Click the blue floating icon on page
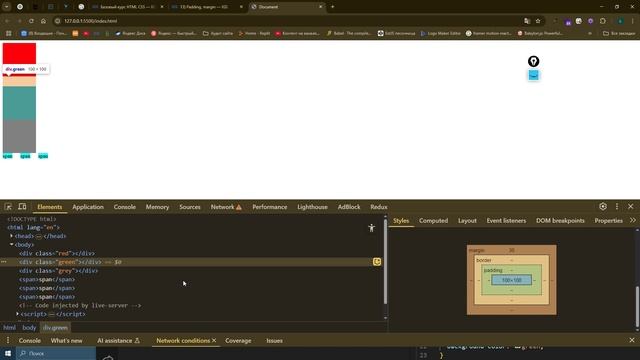Viewport: 640px width, 360px height. (533, 75)
